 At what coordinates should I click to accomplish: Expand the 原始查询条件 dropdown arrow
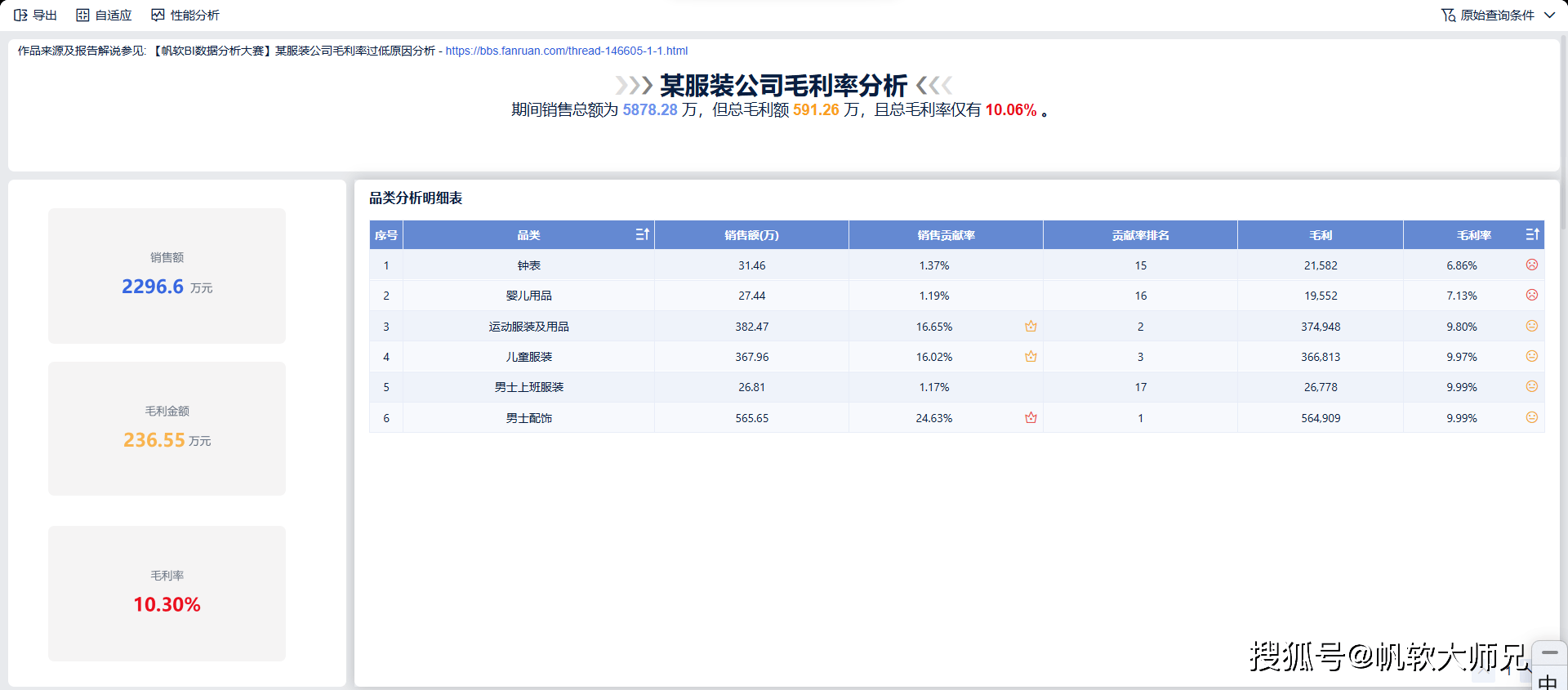pyautogui.click(x=1549, y=15)
